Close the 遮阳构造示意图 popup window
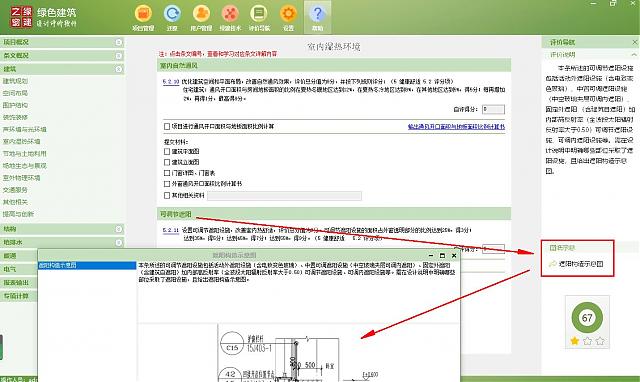640x382 pixels. click(454, 255)
